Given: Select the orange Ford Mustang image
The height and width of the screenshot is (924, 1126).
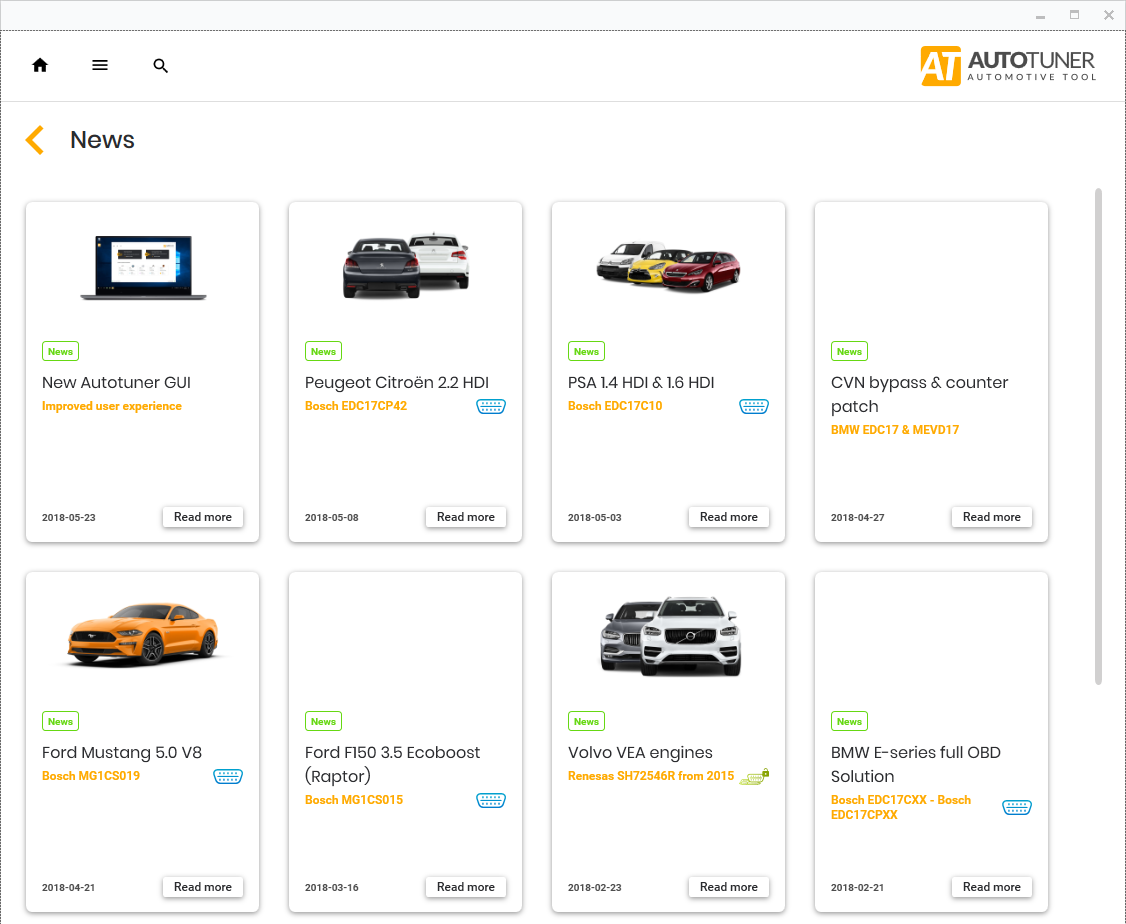Looking at the screenshot, I should pos(142,633).
